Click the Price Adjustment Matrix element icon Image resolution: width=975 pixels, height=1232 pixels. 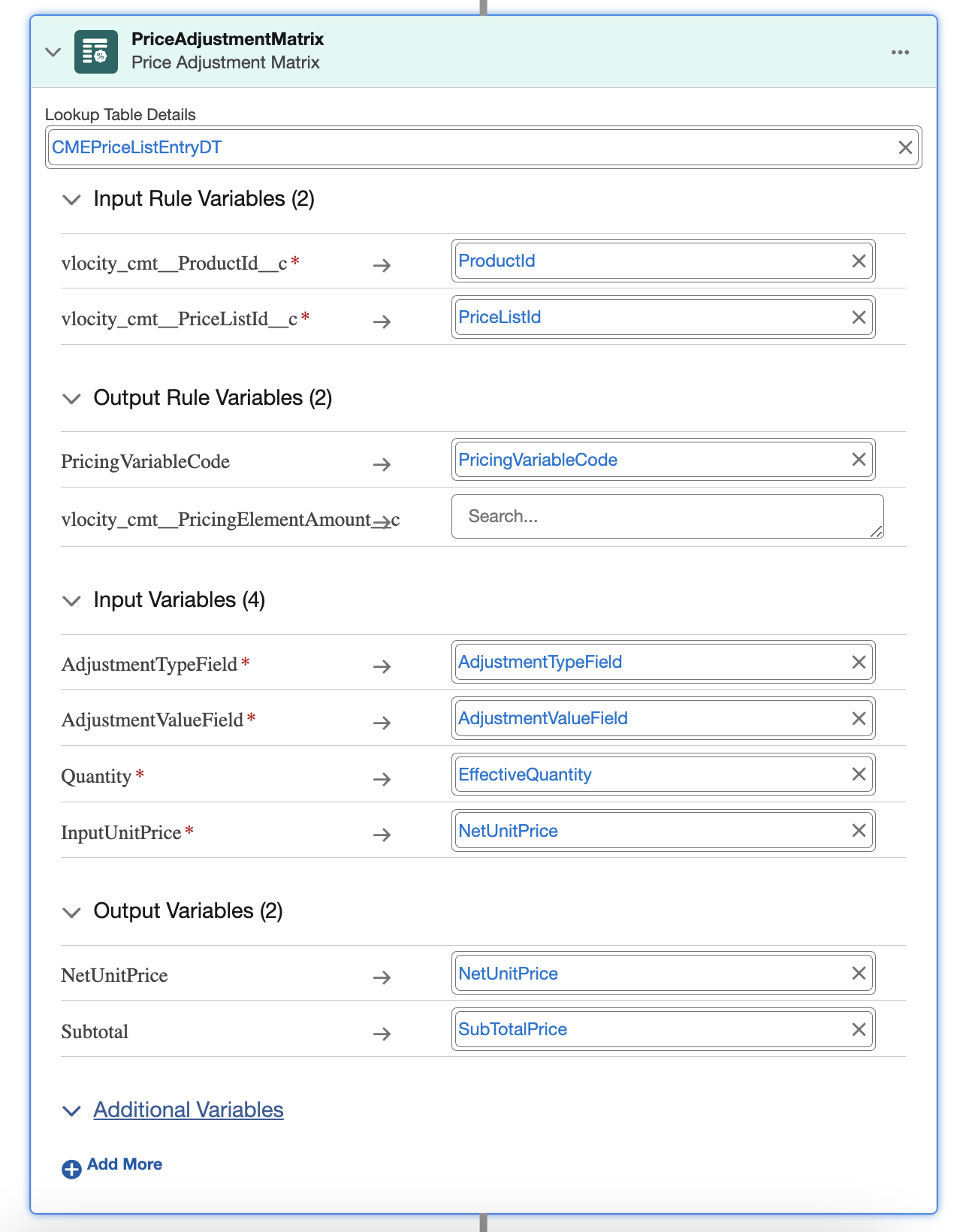(96, 52)
